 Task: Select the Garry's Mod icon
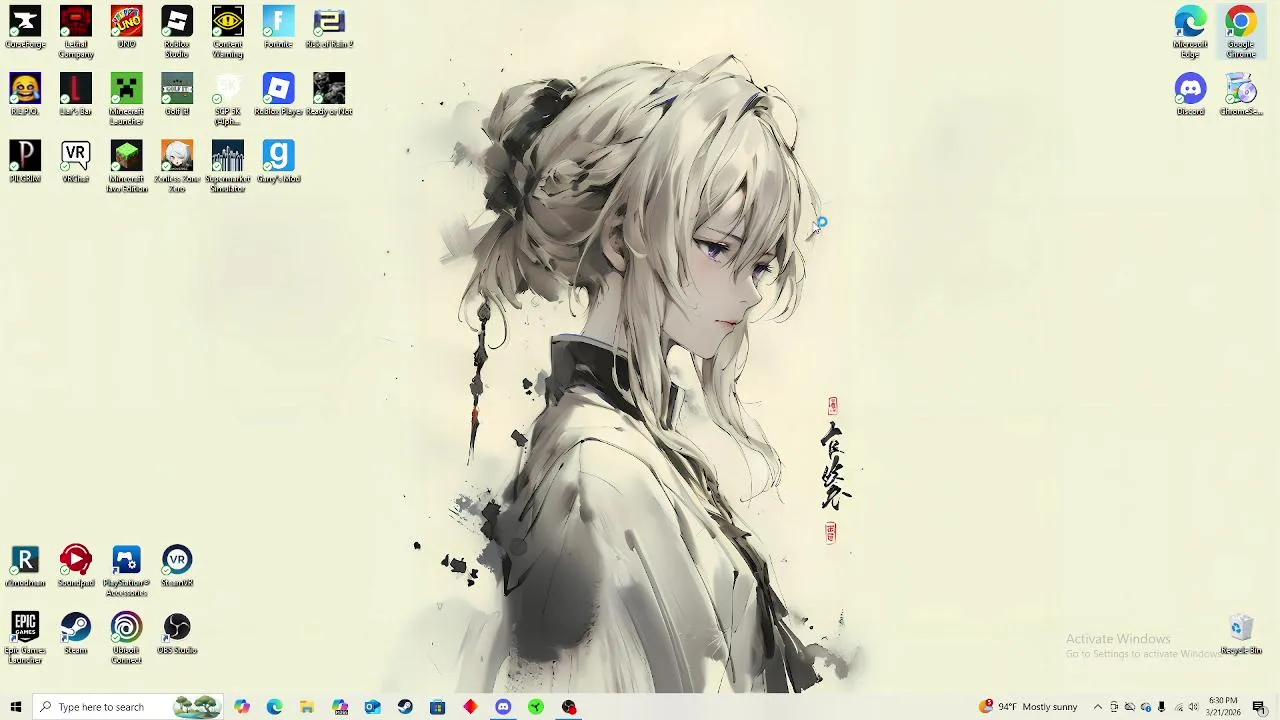(x=278, y=162)
